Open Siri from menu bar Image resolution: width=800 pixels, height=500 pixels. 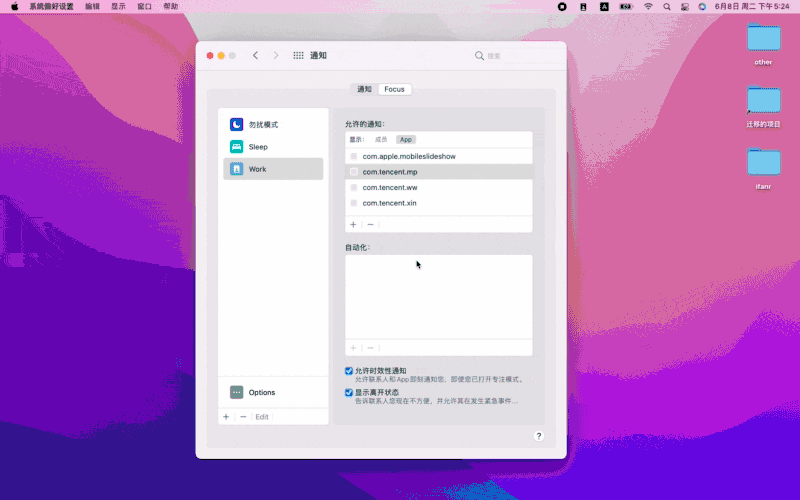703,7
